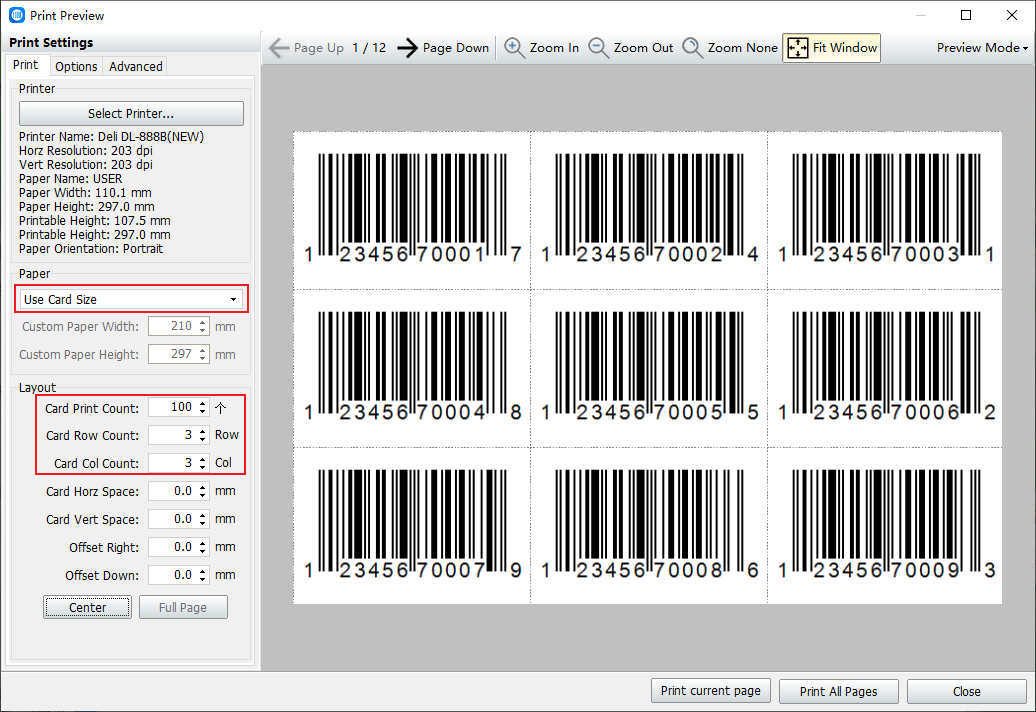Decrease Offset Right value

pos(203,552)
